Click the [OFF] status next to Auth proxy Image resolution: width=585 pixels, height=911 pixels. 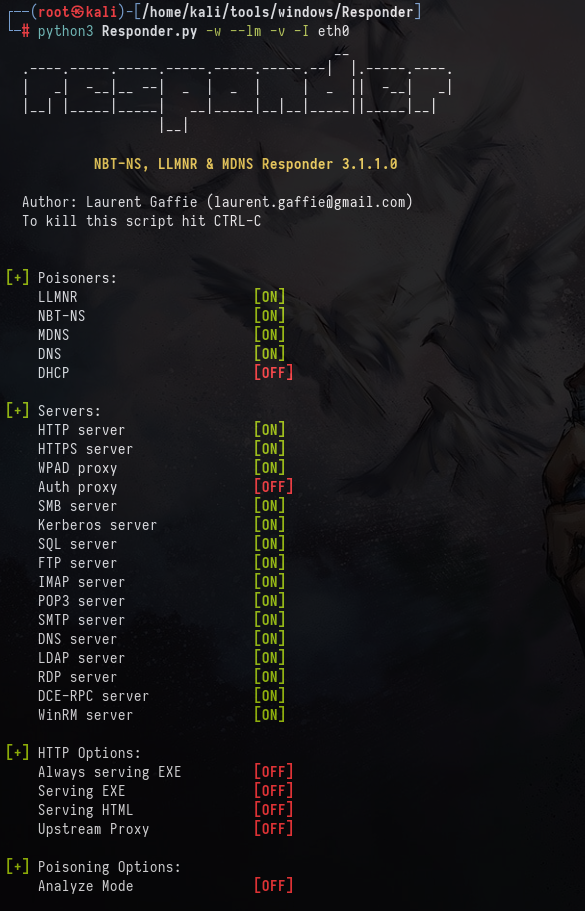273,487
